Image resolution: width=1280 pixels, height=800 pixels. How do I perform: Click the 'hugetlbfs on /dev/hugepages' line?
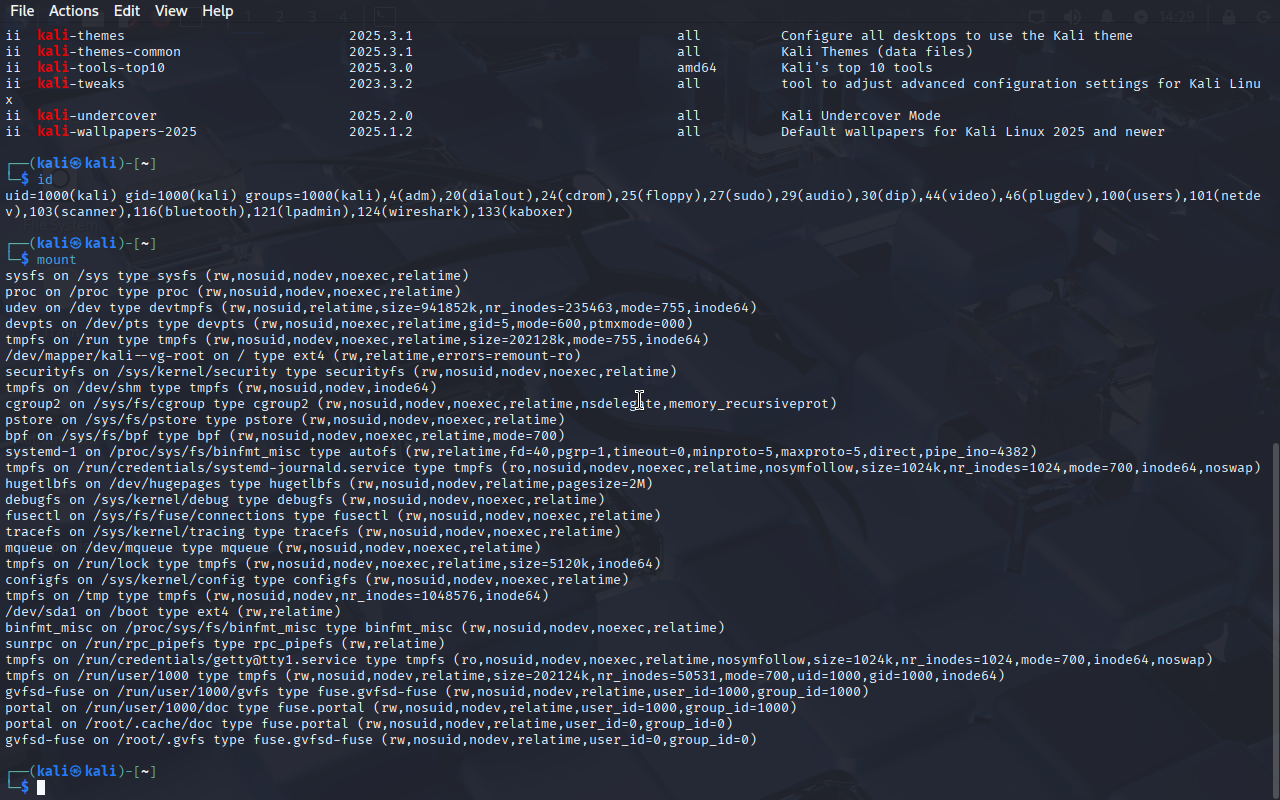(x=329, y=484)
